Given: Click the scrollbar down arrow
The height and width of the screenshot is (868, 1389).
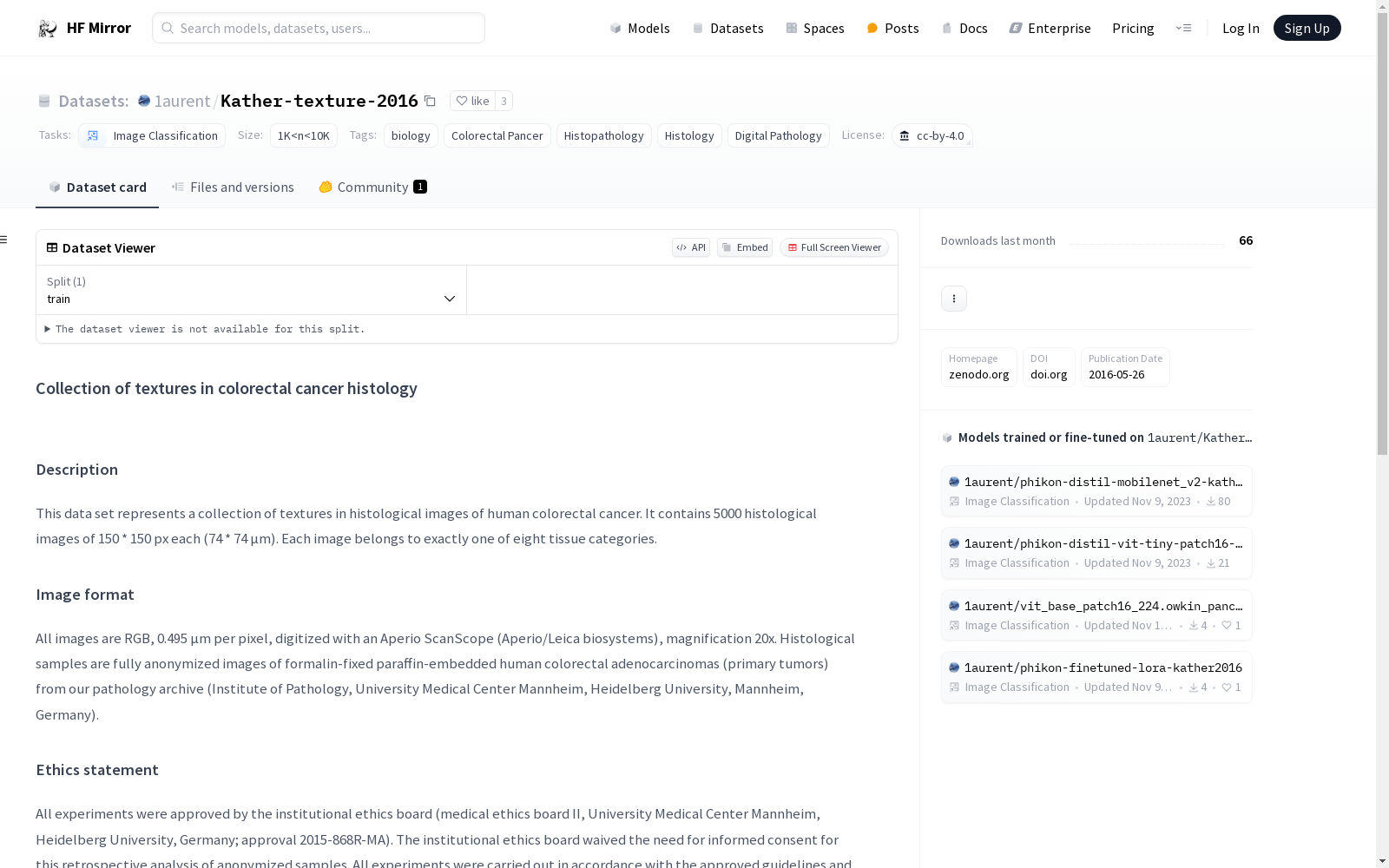Looking at the screenshot, I should click(x=1382, y=861).
